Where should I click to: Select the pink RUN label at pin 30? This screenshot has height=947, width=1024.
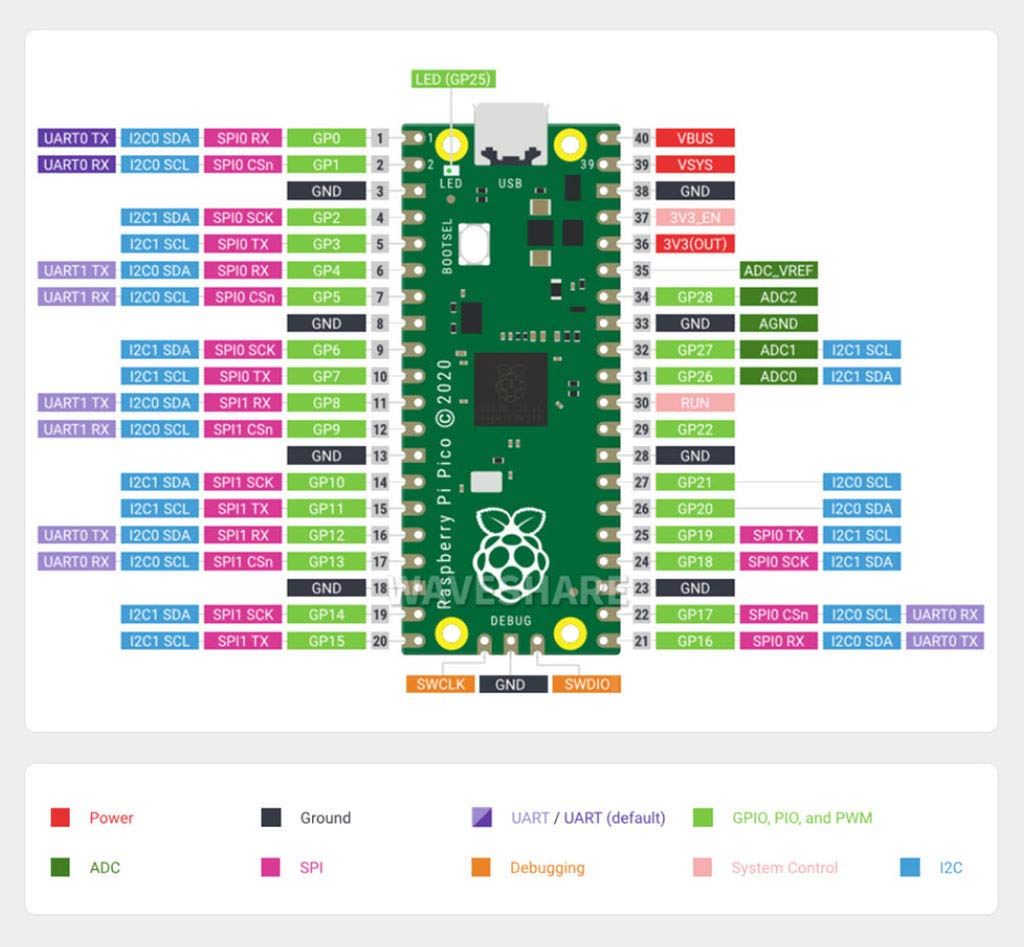695,403
